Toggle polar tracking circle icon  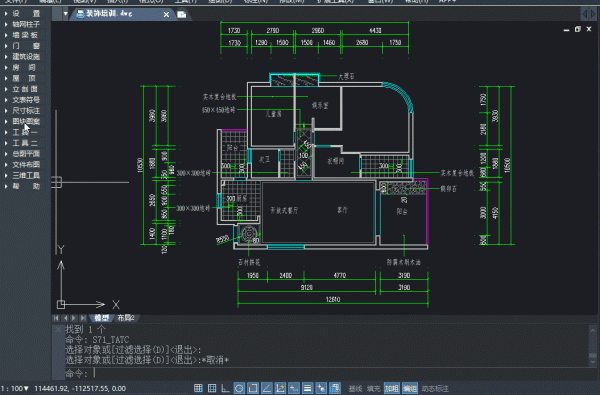(239, 388)
